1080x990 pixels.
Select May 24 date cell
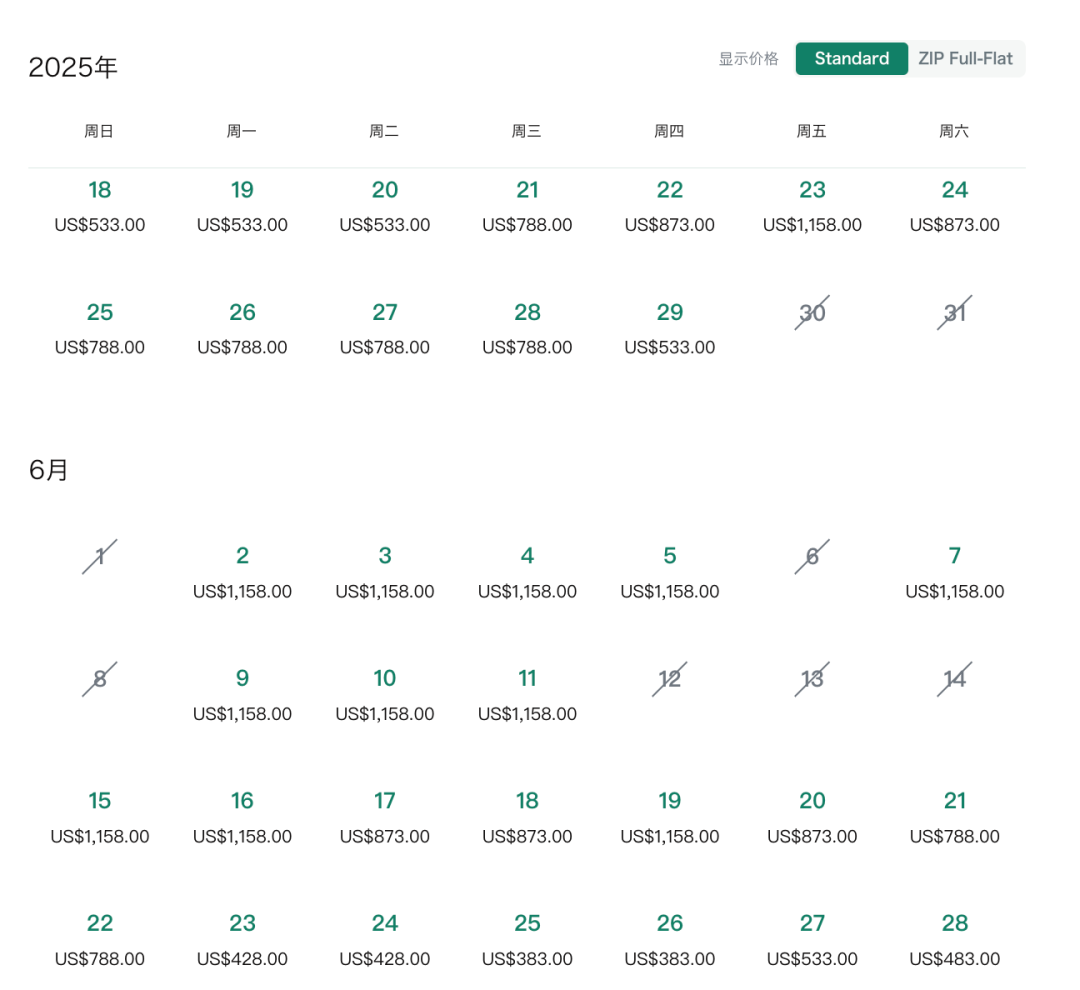pos(955,206)
